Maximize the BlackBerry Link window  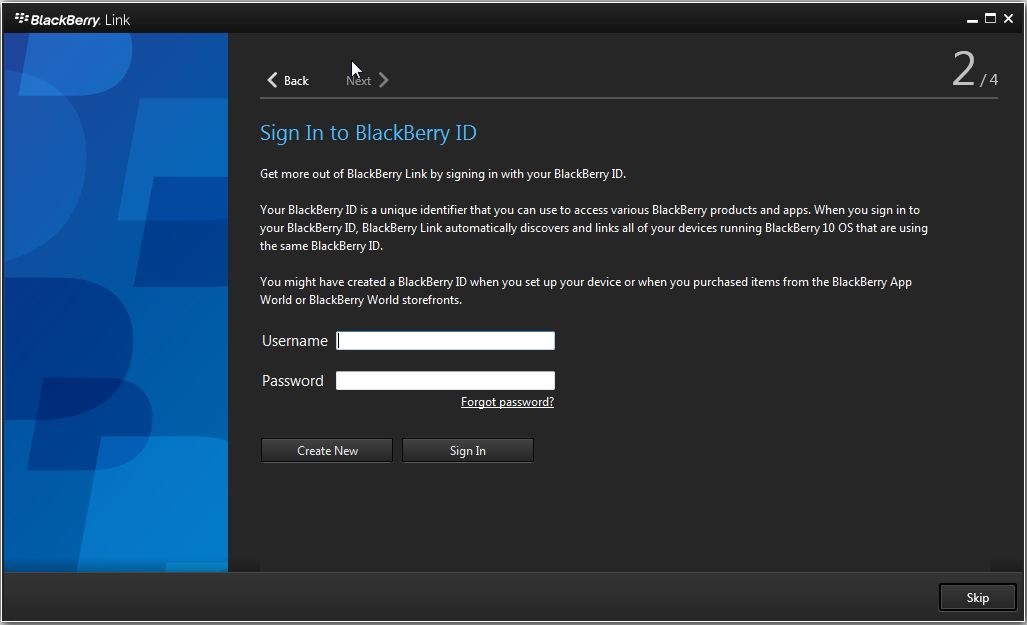990,18
